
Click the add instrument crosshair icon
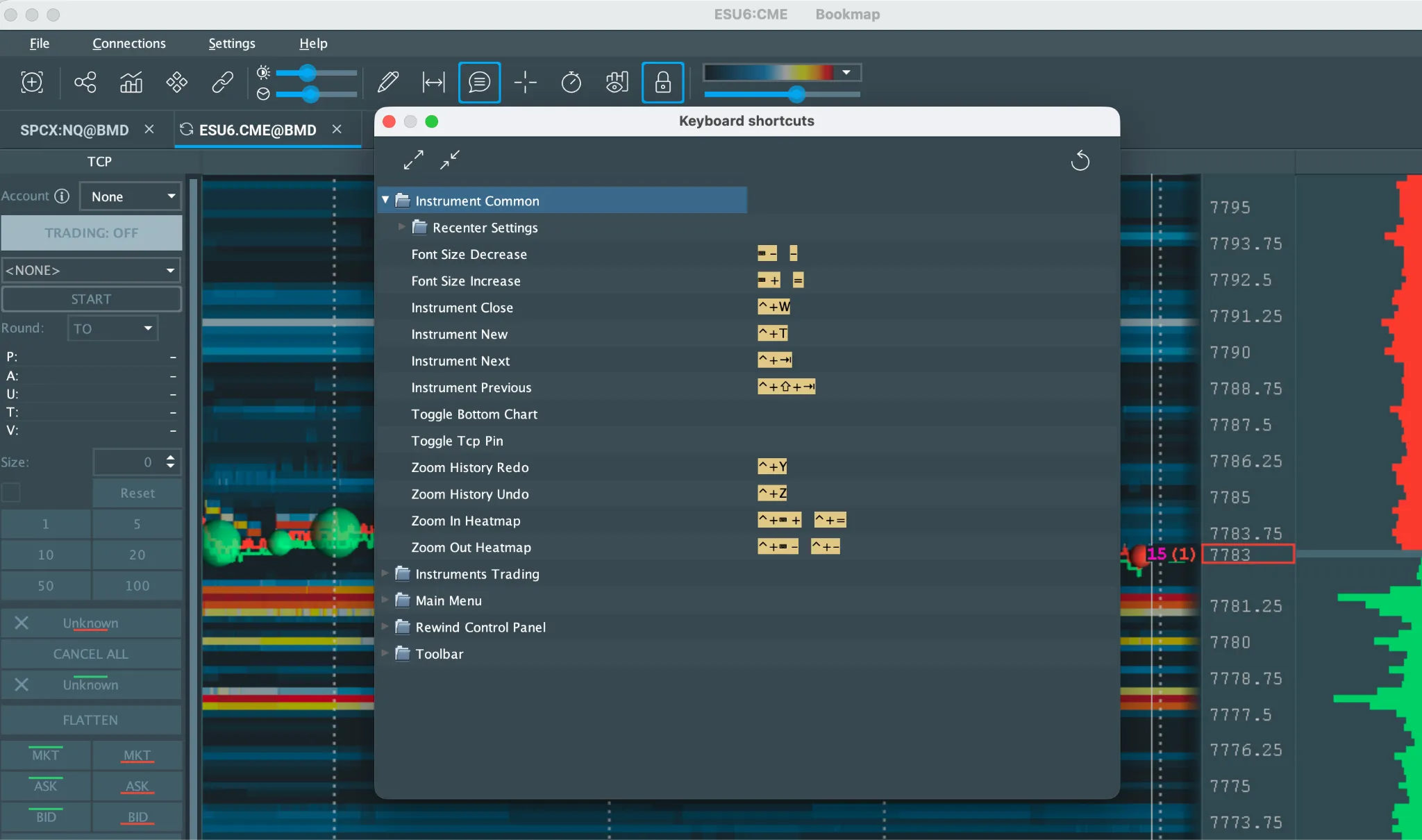tap(32, 82)
